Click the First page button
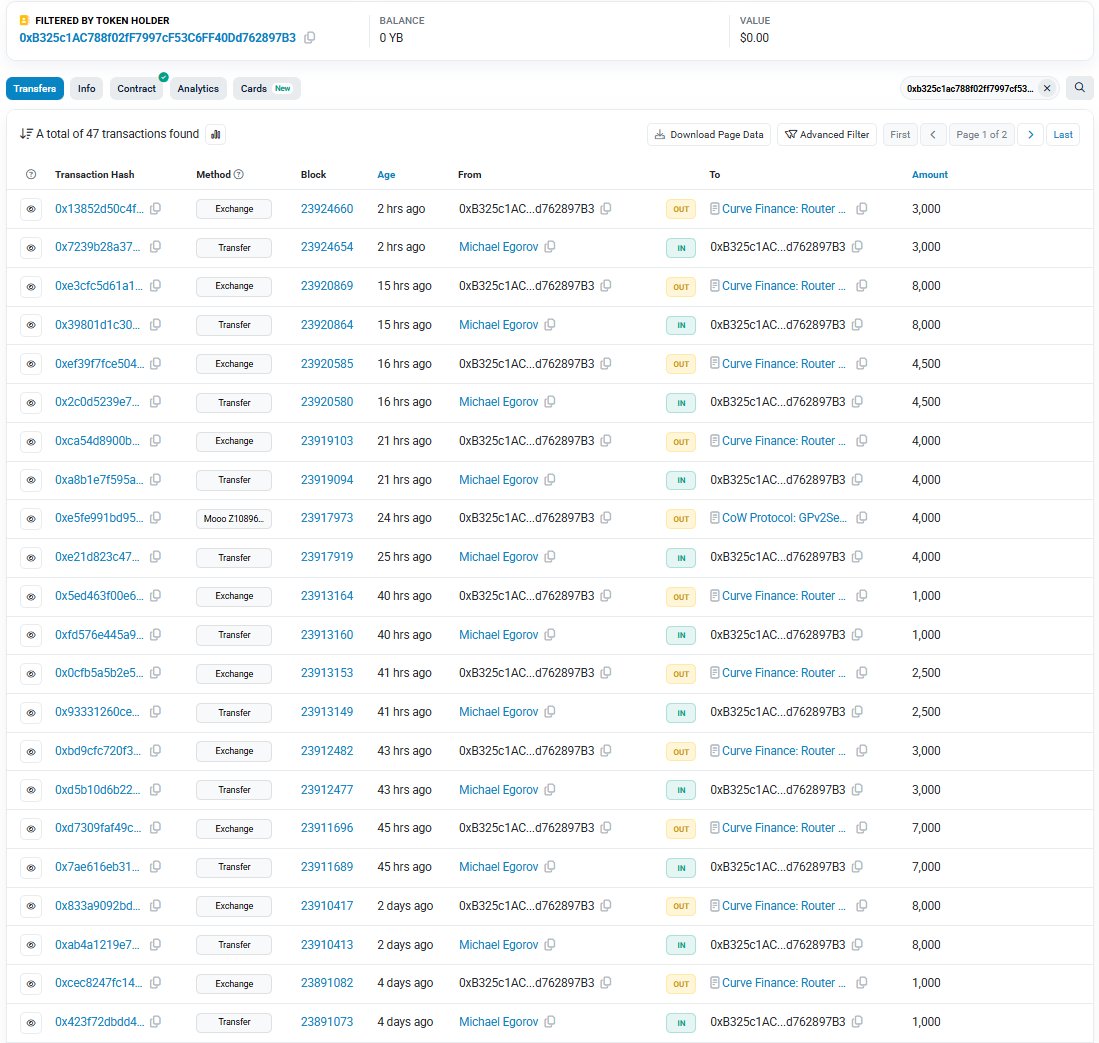The width and height of the screenshot is (1099, 1043). 900,135
